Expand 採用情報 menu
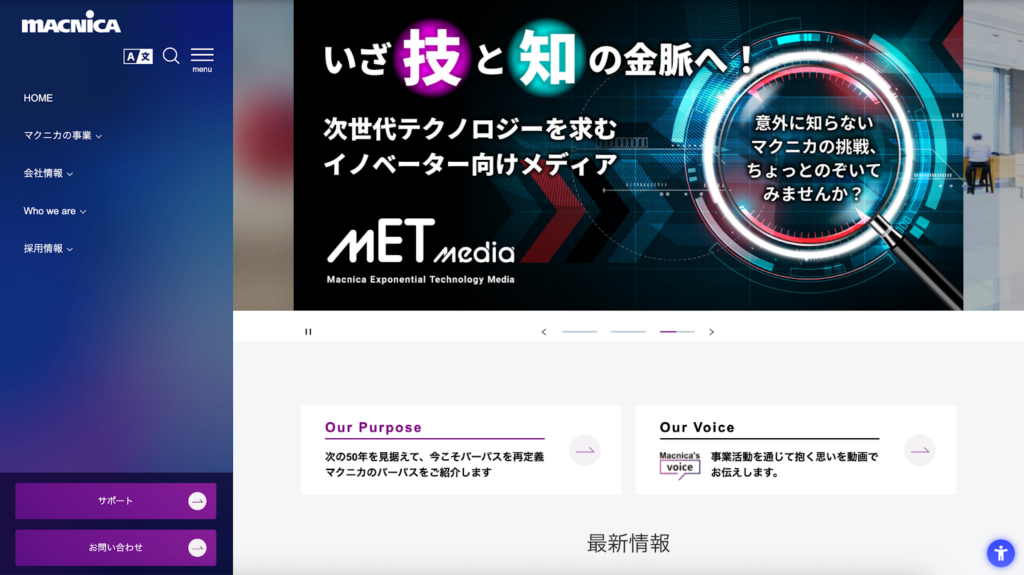Viewport: 1024px width, 575px height. pyautogui.click(x=48, y=248)
